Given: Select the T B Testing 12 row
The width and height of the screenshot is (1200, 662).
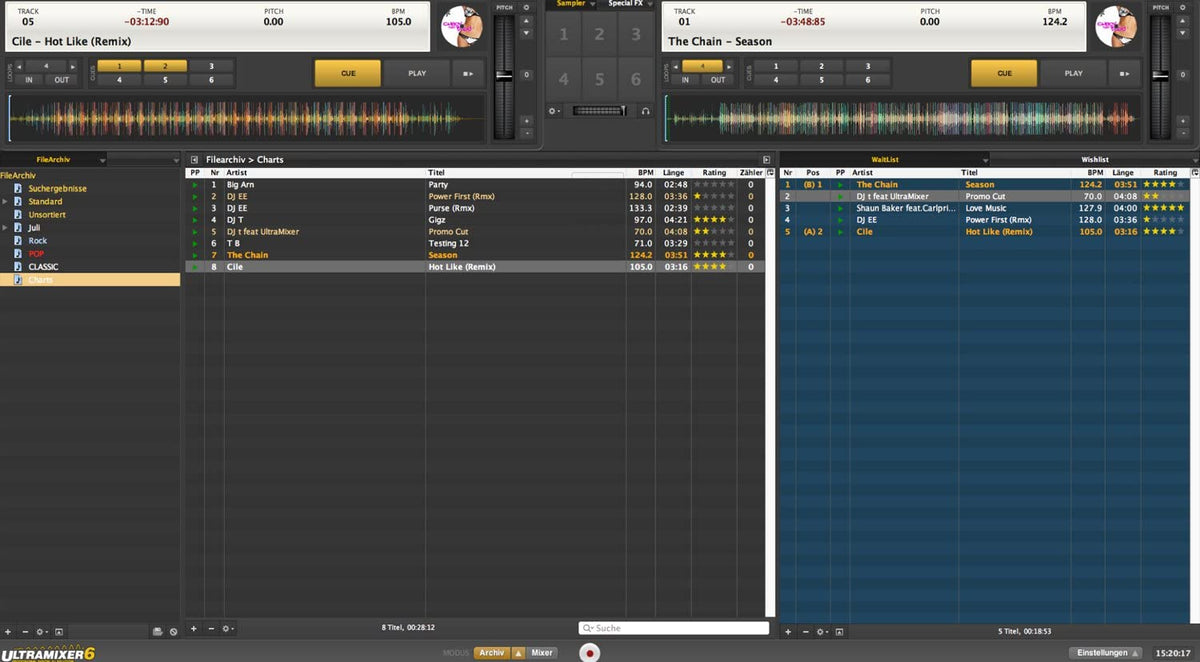Looking at the screenshot, I should pyautogui.click(x=475, y=243).
